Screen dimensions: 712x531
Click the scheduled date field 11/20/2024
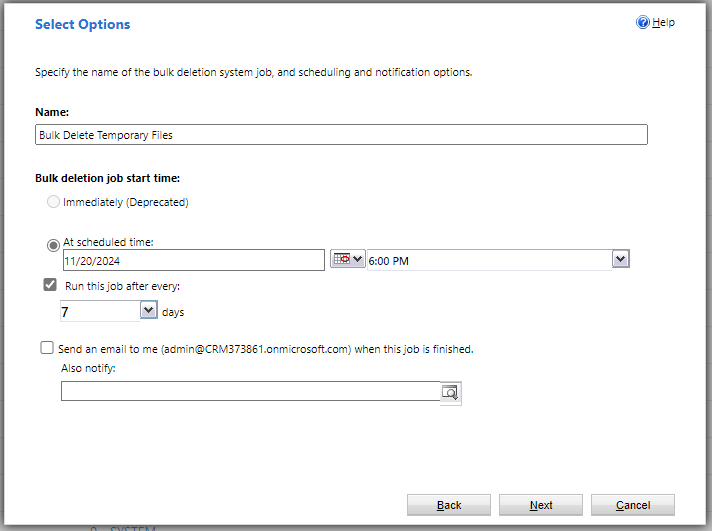tap(194, 260)
